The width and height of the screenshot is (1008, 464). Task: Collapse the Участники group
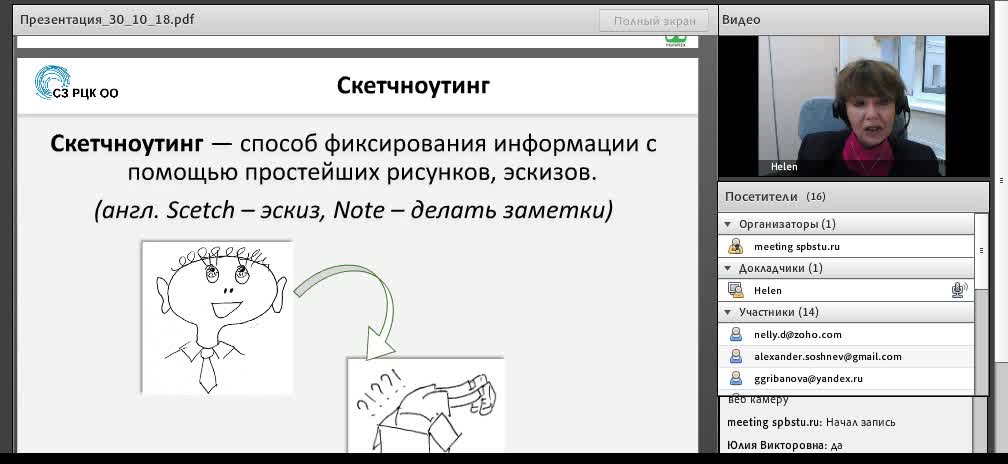click(x=728, y=312)
